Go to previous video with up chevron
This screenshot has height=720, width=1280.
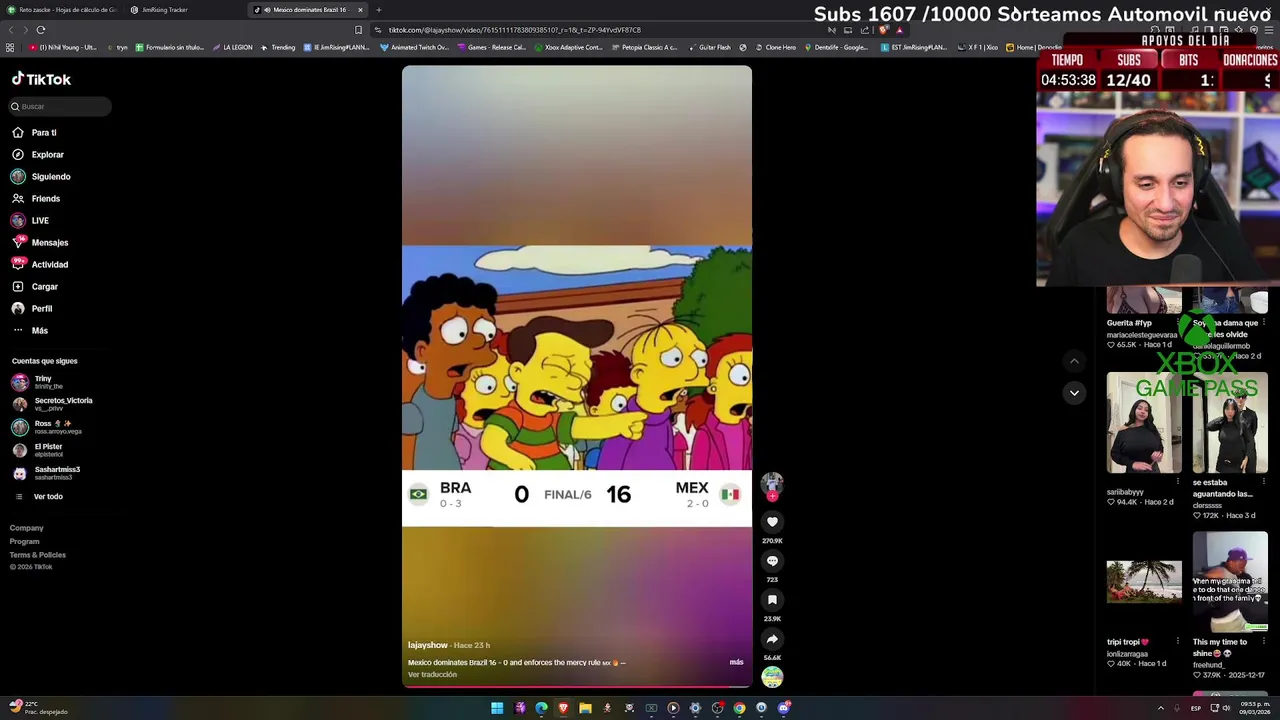point(1074,362)
